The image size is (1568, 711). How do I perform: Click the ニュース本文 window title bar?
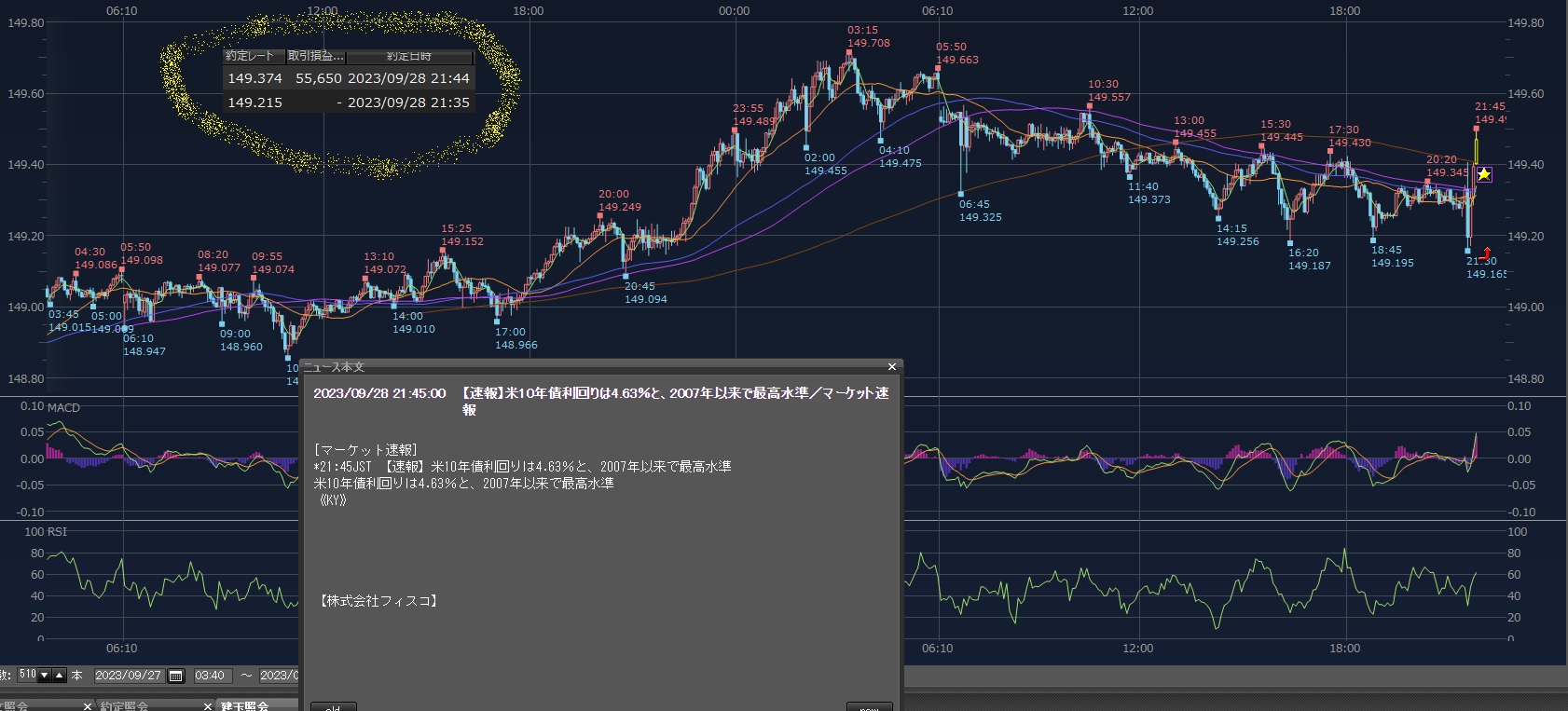point(601,367)
